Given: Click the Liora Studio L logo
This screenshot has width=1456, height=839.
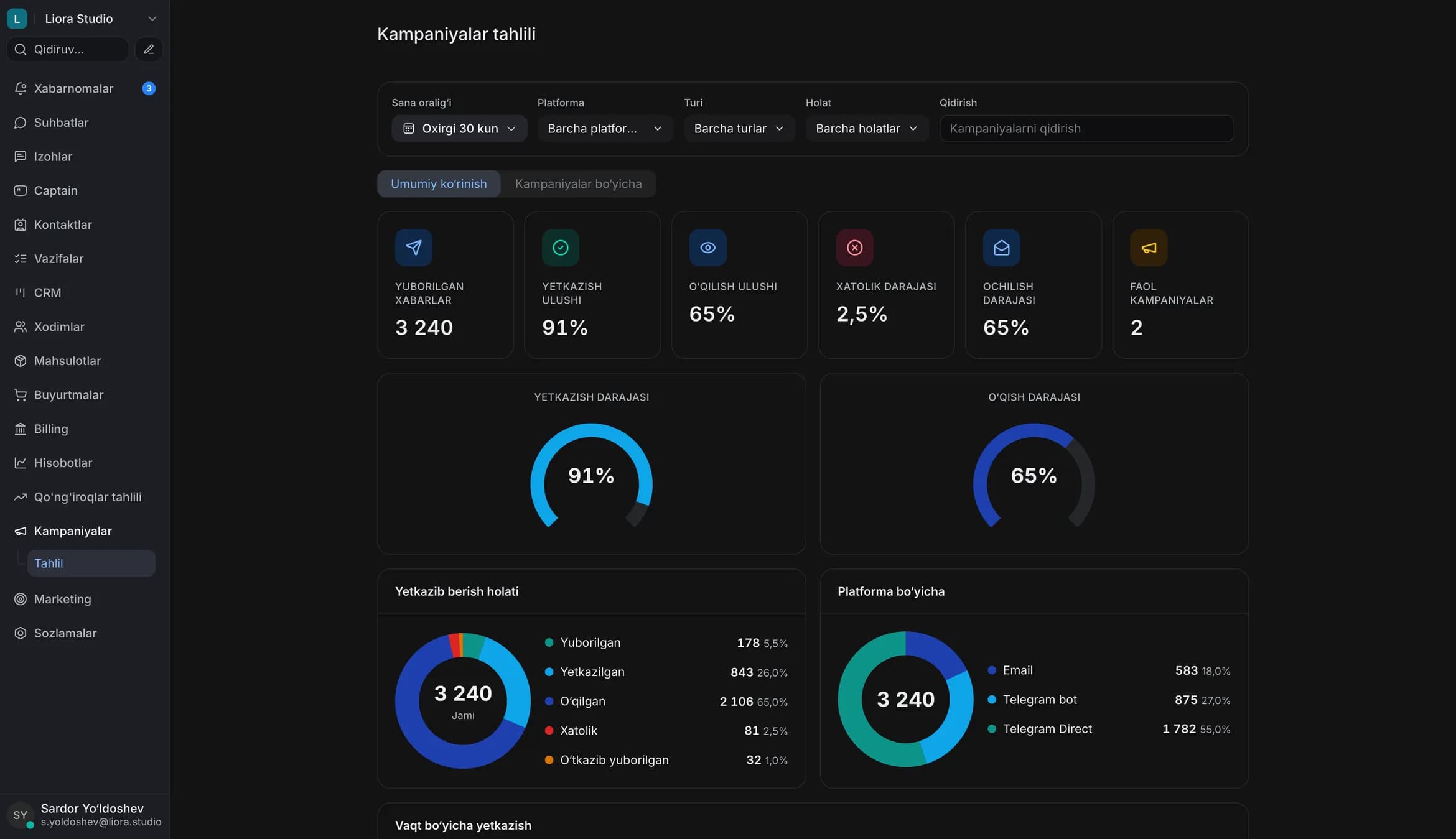Looking at the screenshot, I should (x=17, y=19).
